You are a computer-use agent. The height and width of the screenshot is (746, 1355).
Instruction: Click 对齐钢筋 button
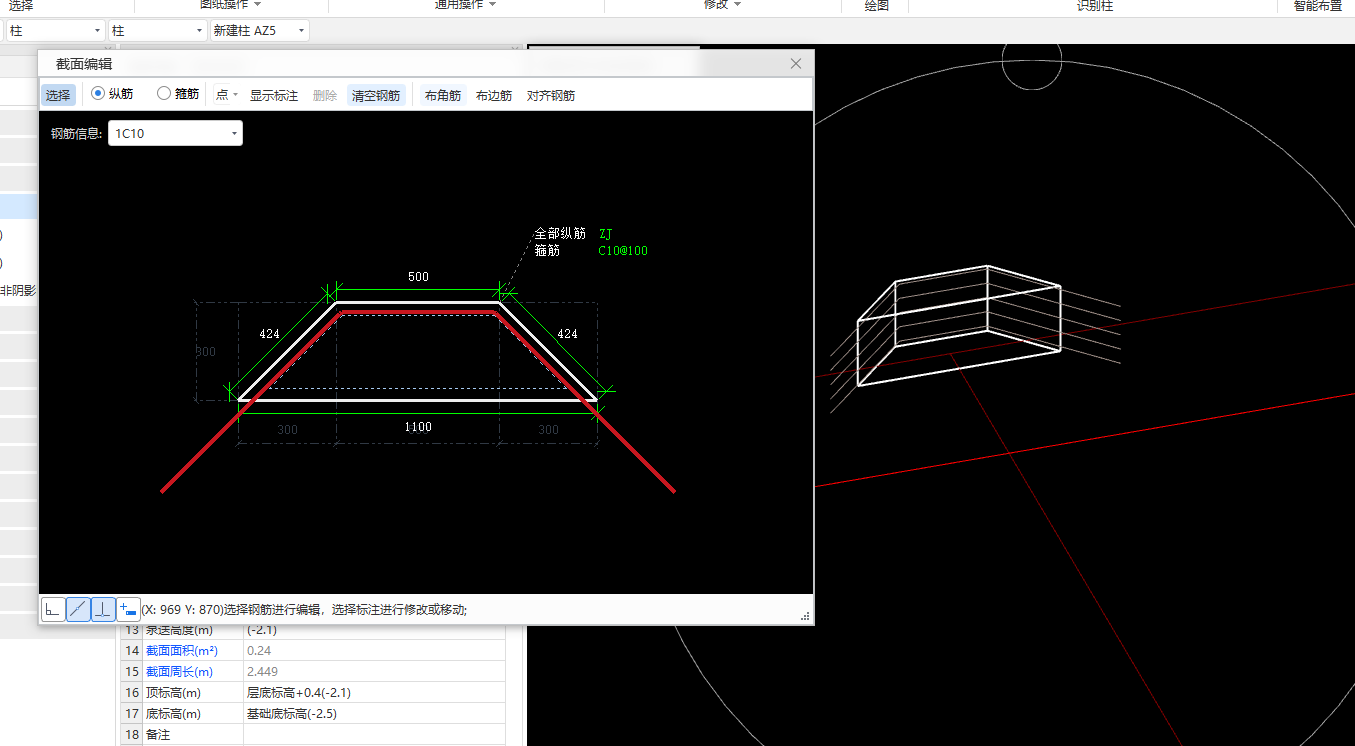551,95
